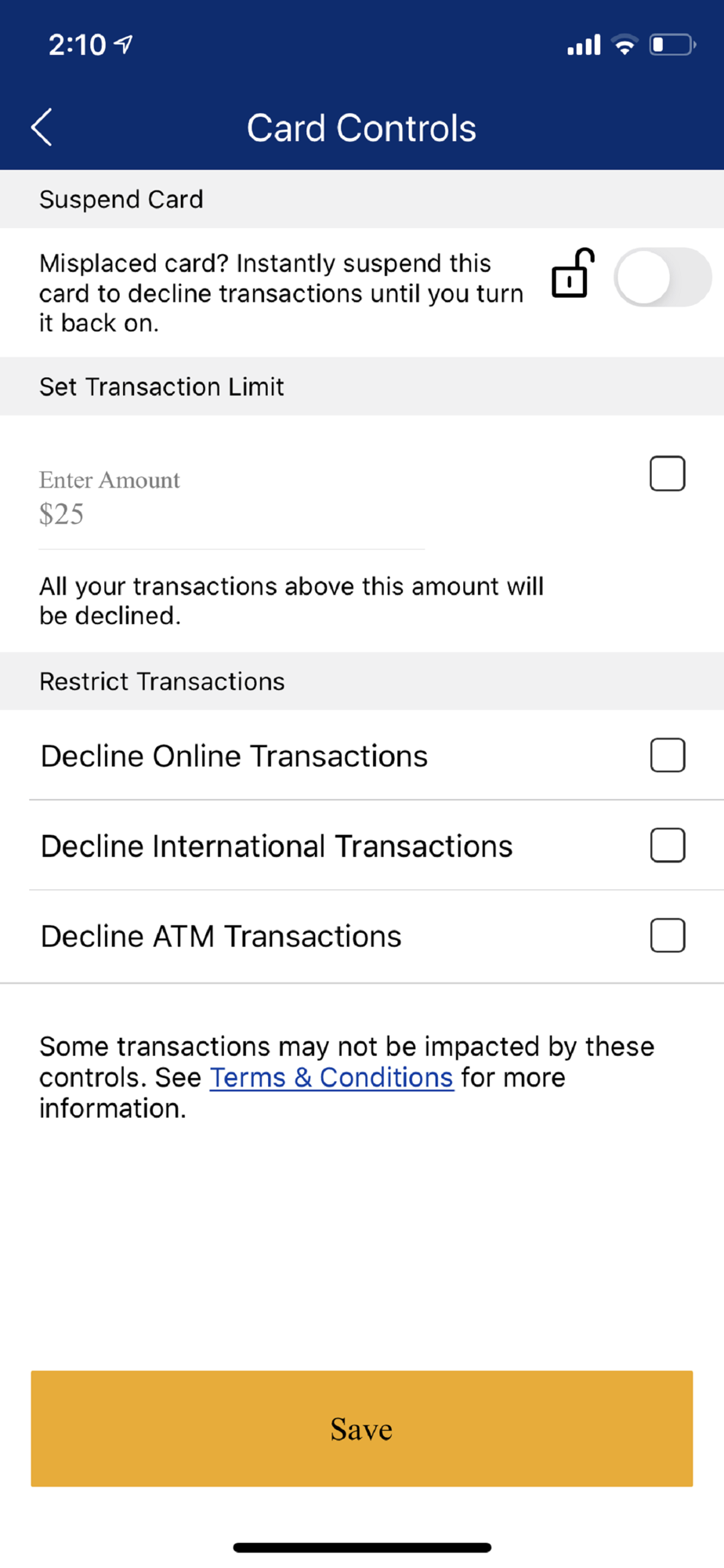
Task: Tap the Set Transaction Limit section header
Action: 362,387
